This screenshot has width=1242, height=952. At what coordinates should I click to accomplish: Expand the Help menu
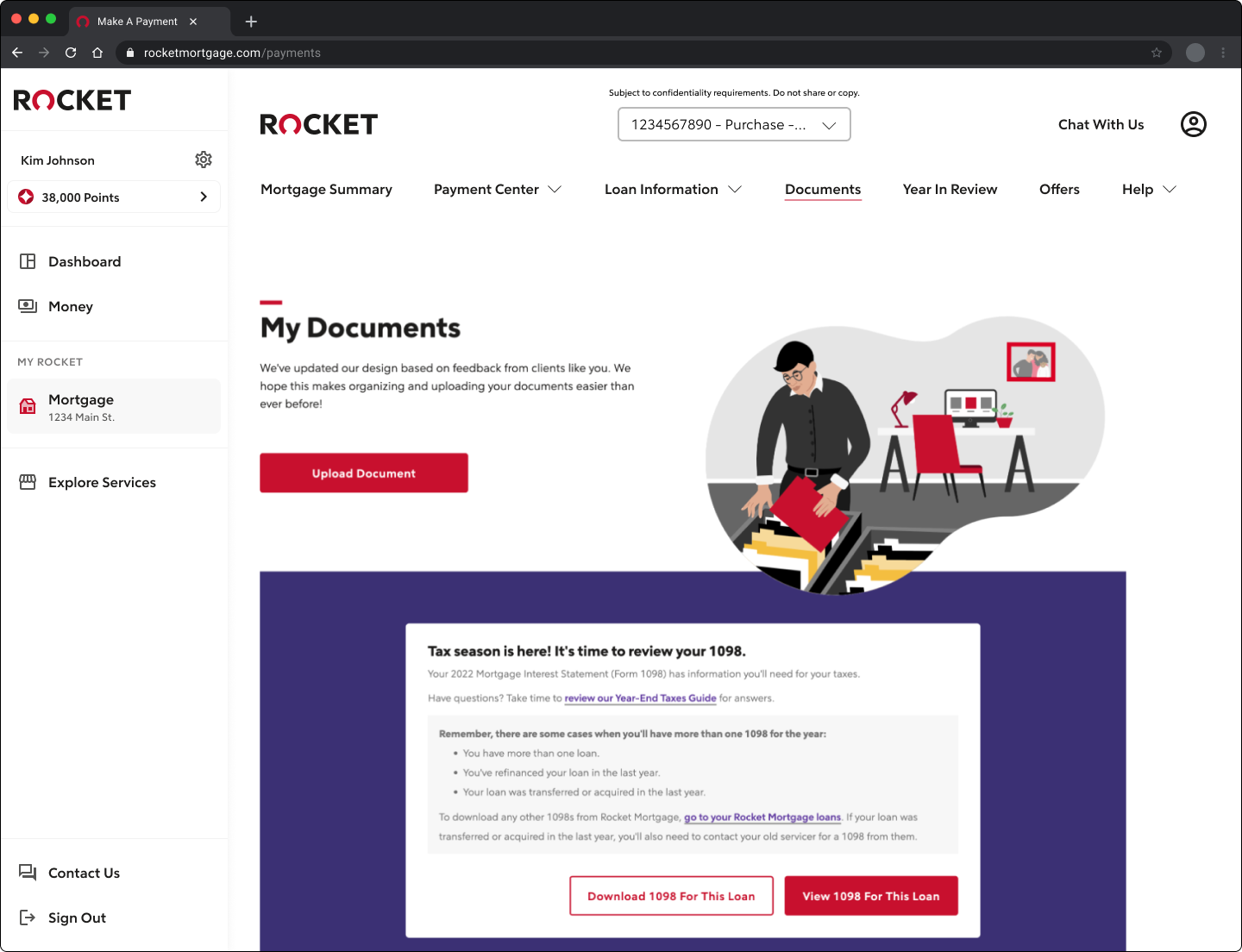1149,189
